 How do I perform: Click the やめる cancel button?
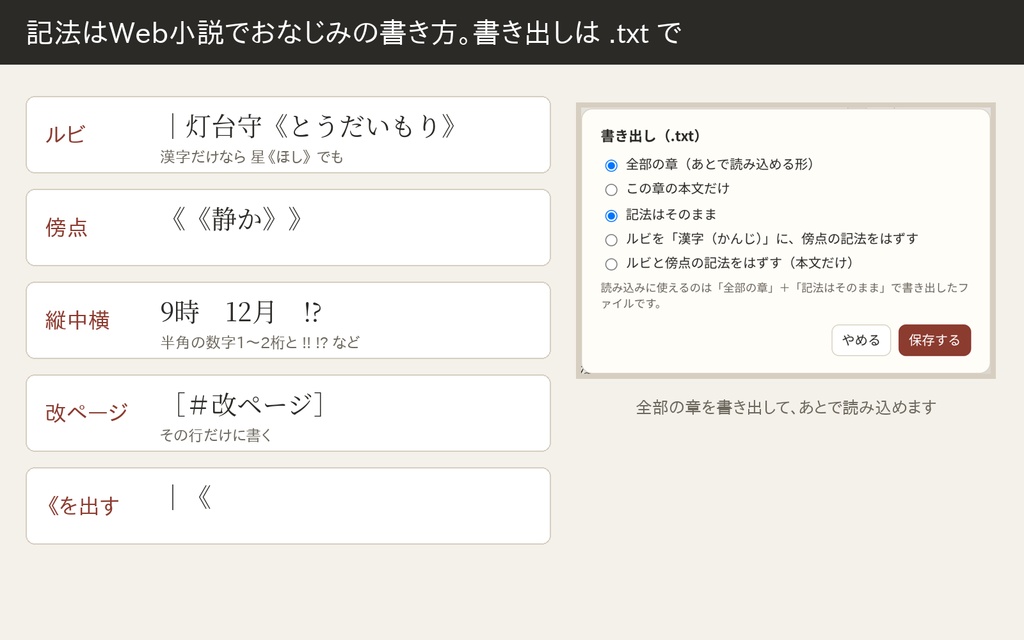click(x=861, y=340)
